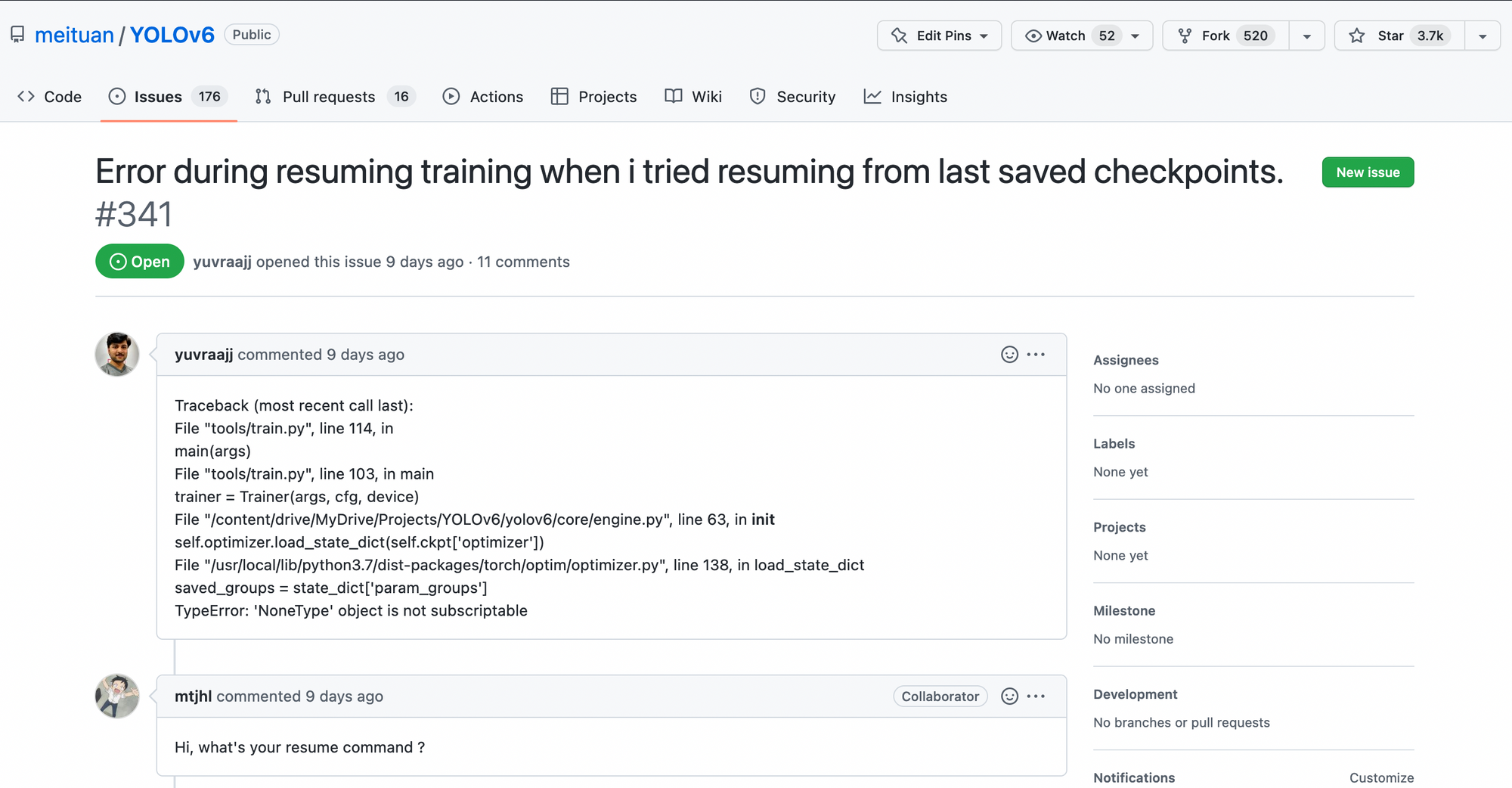Click the Public visibility badge
Screen dimensions: 1512x788
(x=252, y=35)
